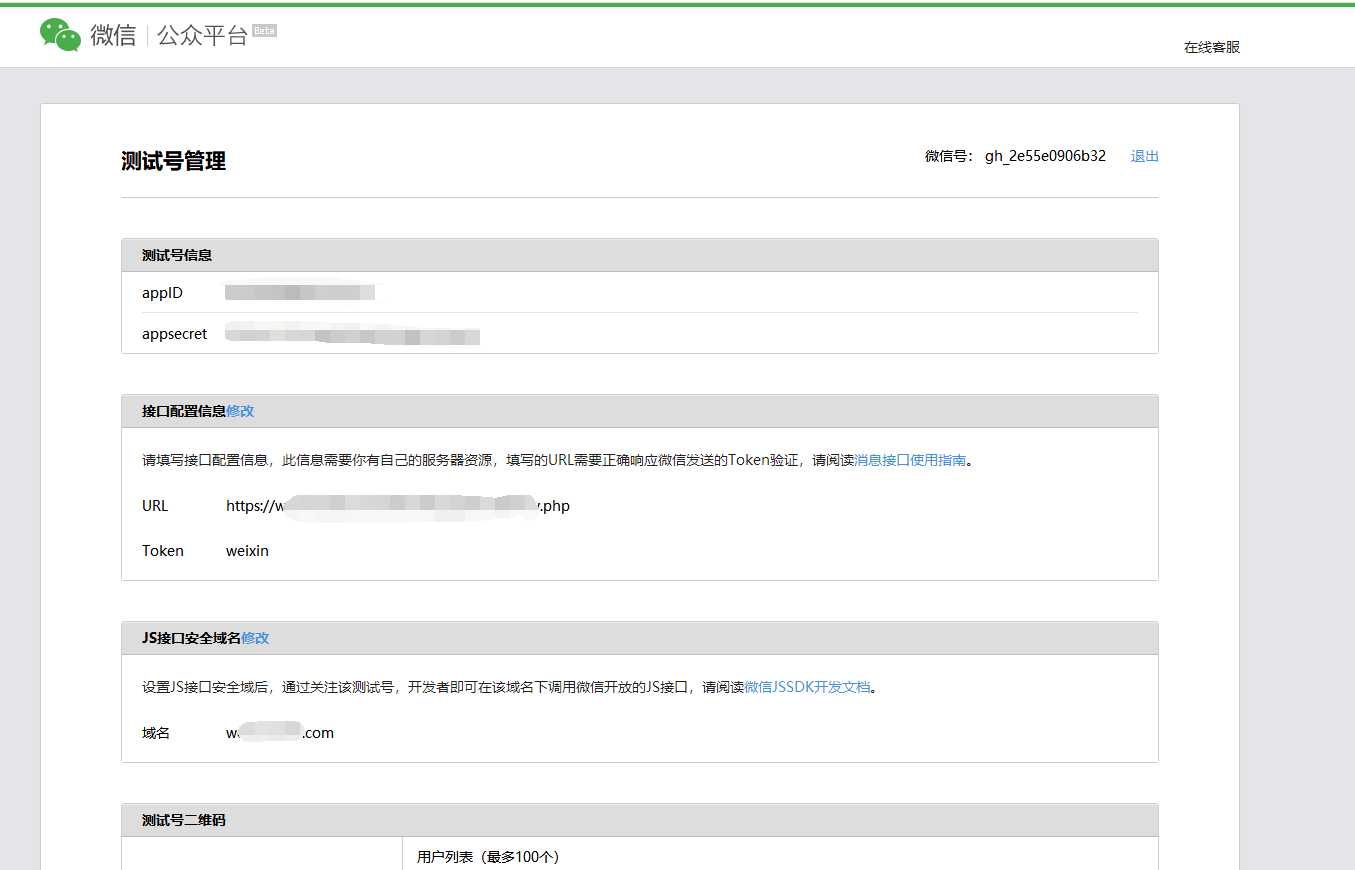Click the appID label
This screenshot has width=1355, height=870.
pos(162,293)
